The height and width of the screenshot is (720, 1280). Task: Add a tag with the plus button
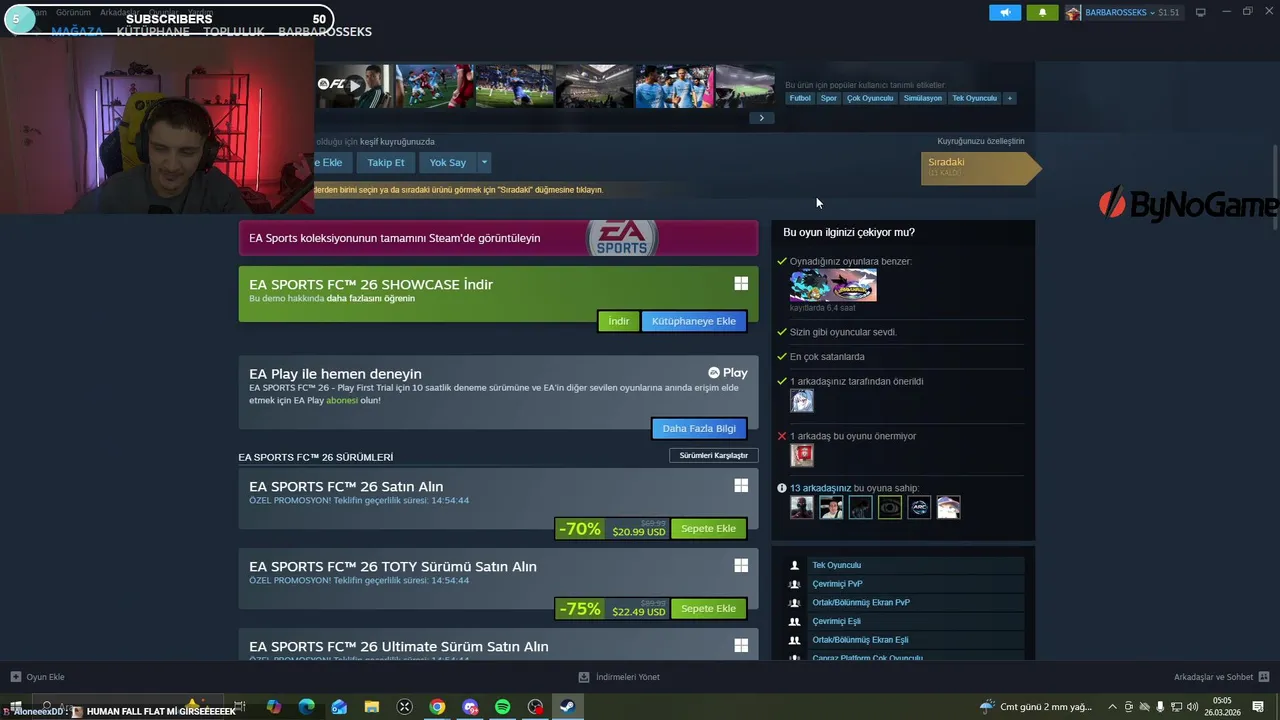pos(1010,98)
